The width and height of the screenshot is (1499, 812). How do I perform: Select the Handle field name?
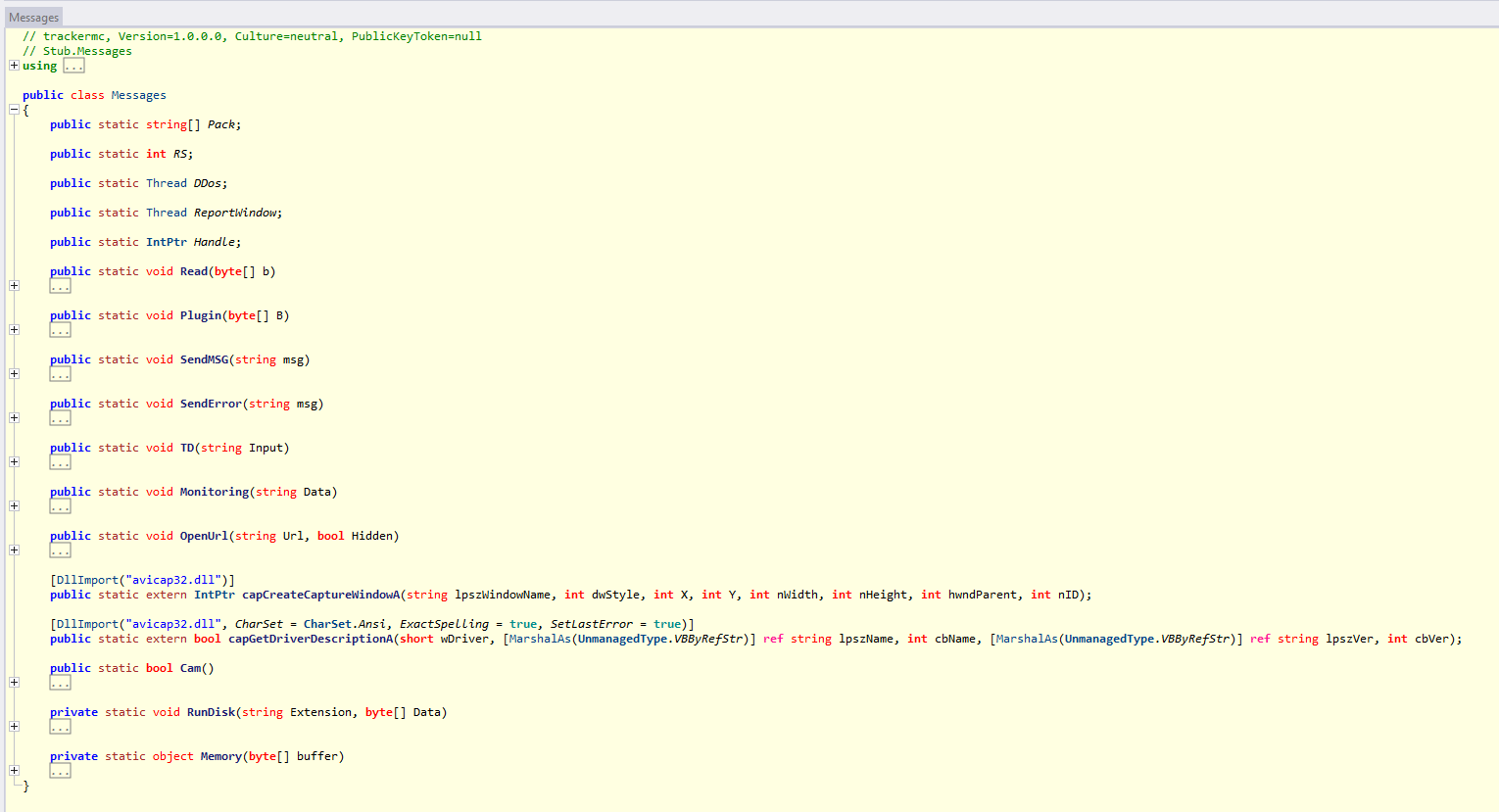pyautogui.click(x=215, y=242)
